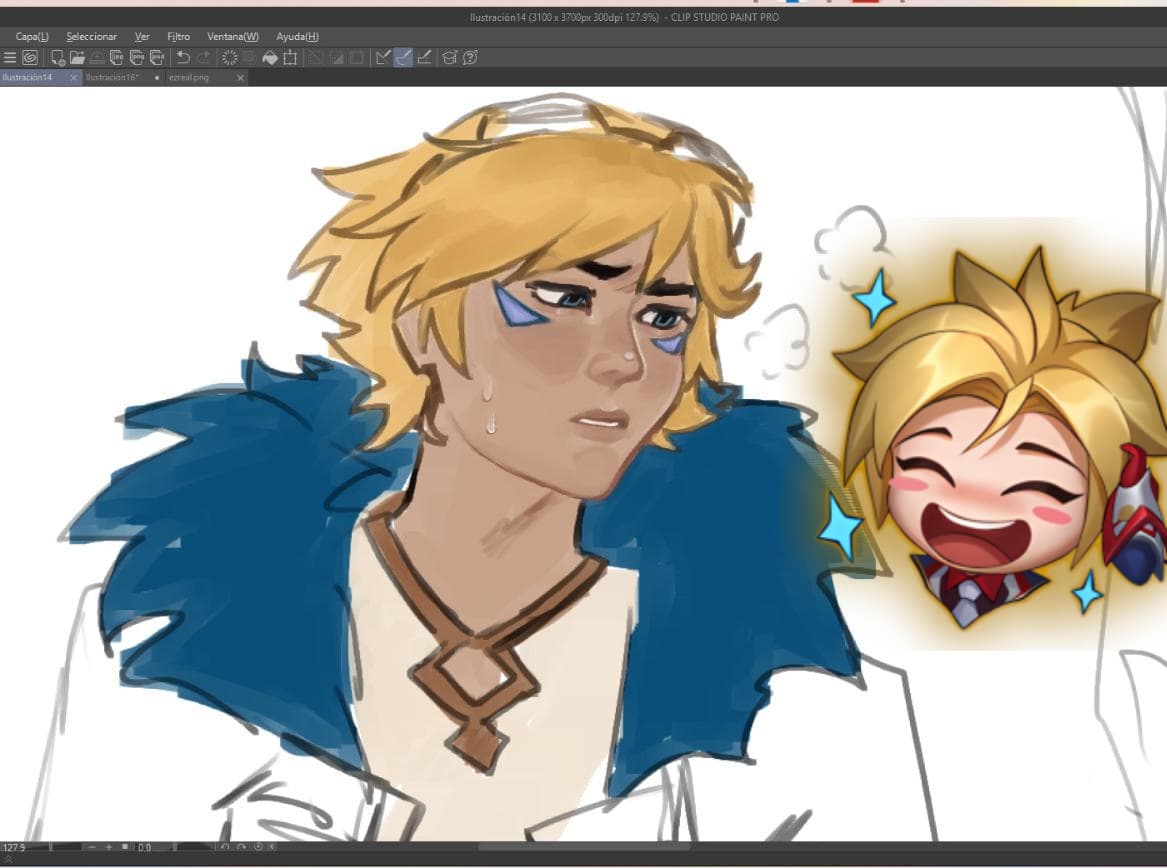The height and width of the screenshot is (868, 1167).
Task: Close the ezreal.png tab
Action: point(240,77)
